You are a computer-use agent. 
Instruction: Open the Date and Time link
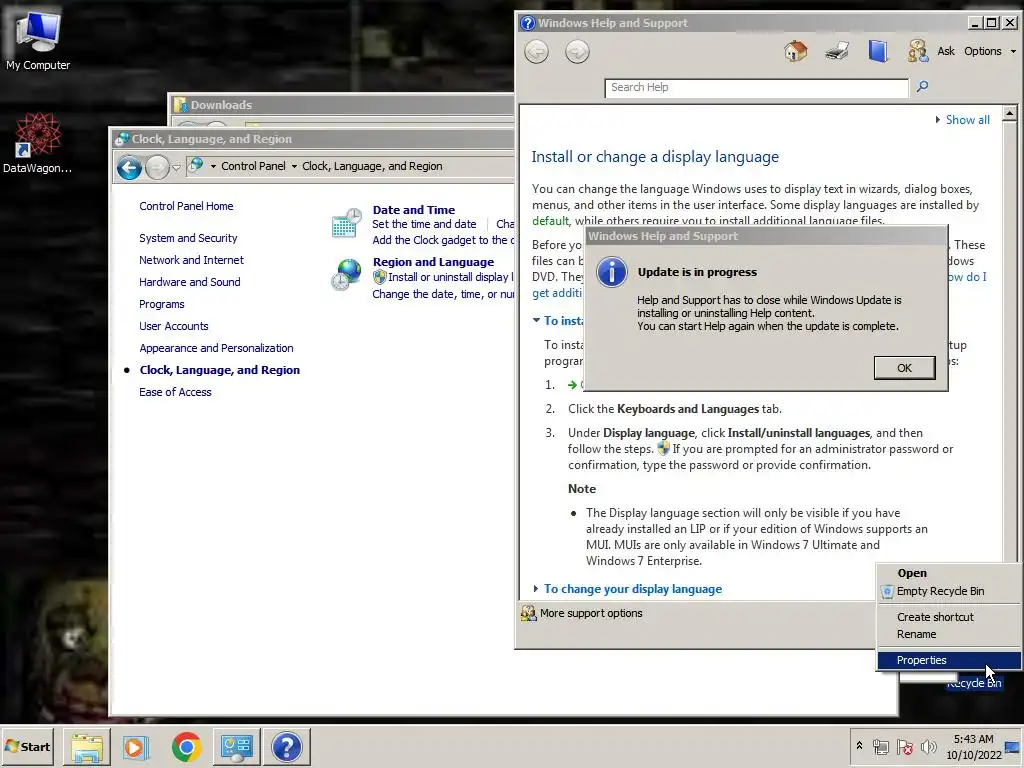pyautogui.click(x=413, y=210)
